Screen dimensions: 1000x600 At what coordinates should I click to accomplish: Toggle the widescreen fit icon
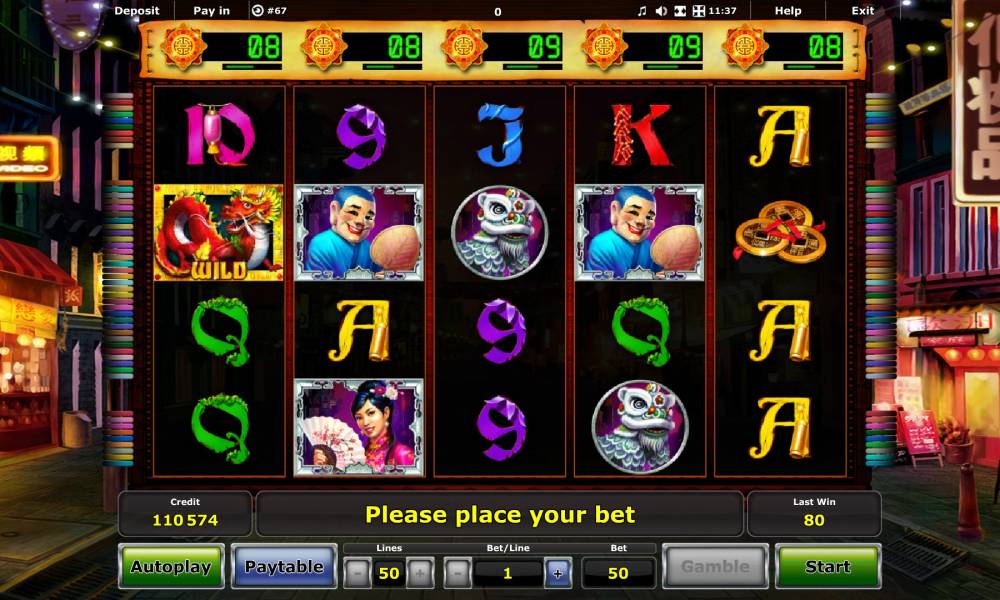pyautogui.click(x=680, y=11)
